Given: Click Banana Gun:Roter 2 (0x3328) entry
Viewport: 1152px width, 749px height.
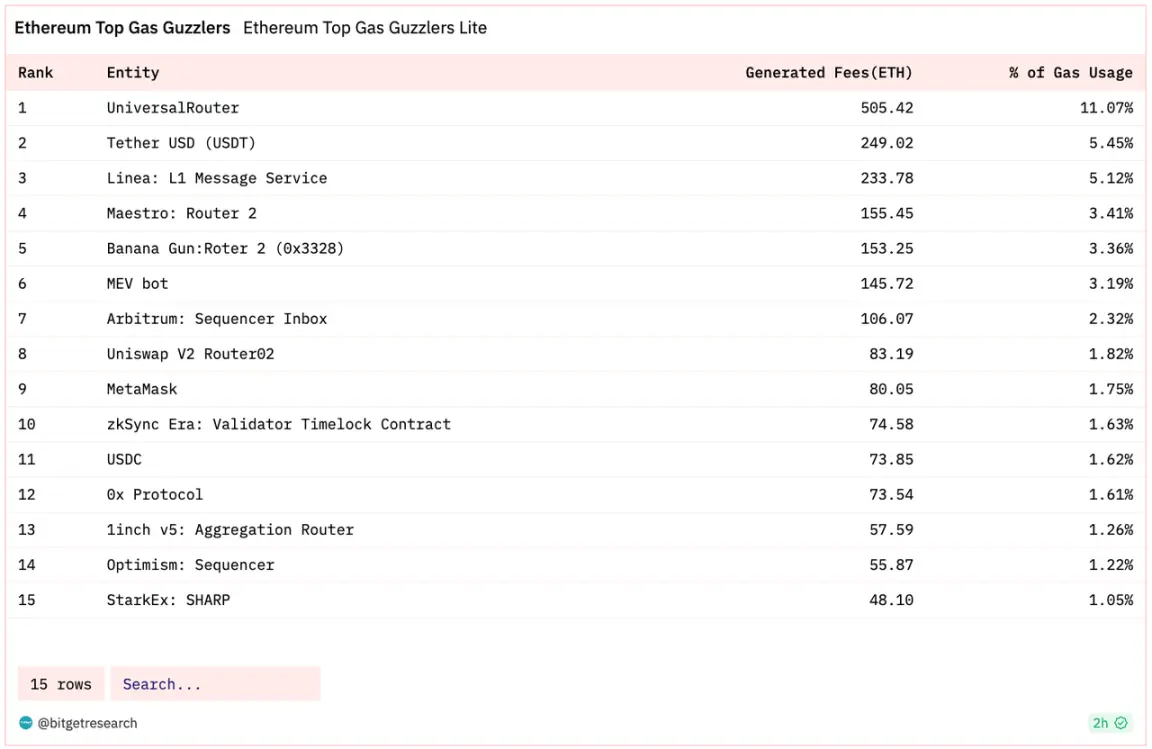Looking at the screenshot, I should tap(225, 248).
